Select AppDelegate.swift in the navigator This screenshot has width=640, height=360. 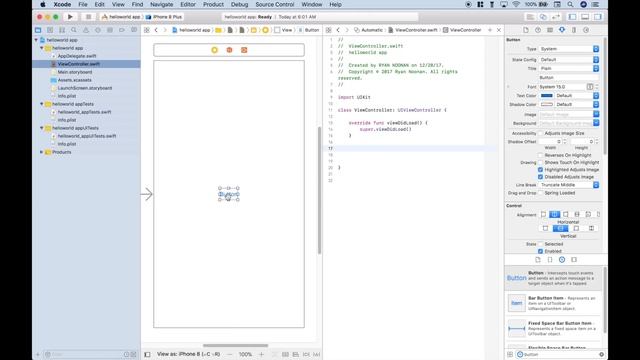click(77, 56)
